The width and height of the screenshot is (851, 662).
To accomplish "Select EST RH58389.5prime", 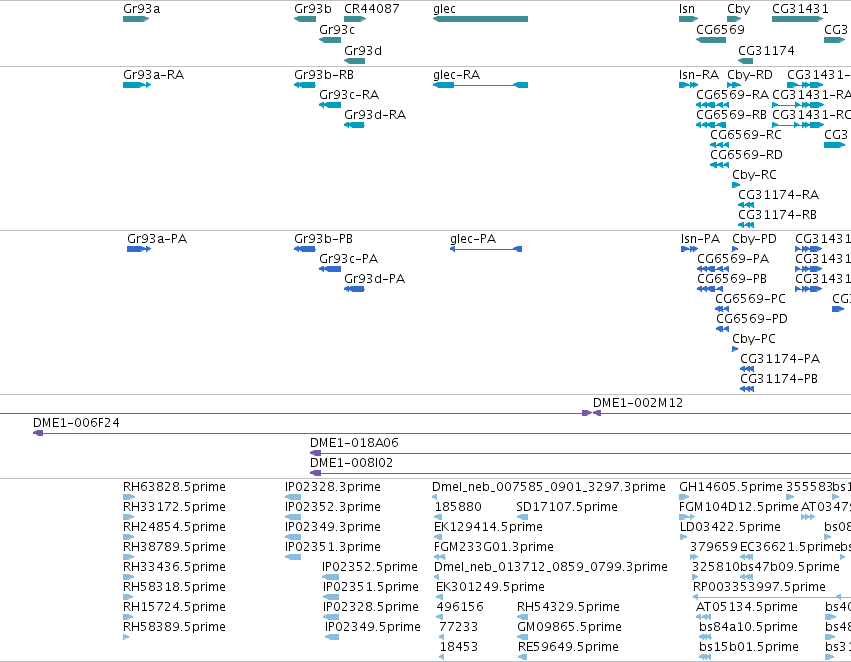I will pos(126,637).
